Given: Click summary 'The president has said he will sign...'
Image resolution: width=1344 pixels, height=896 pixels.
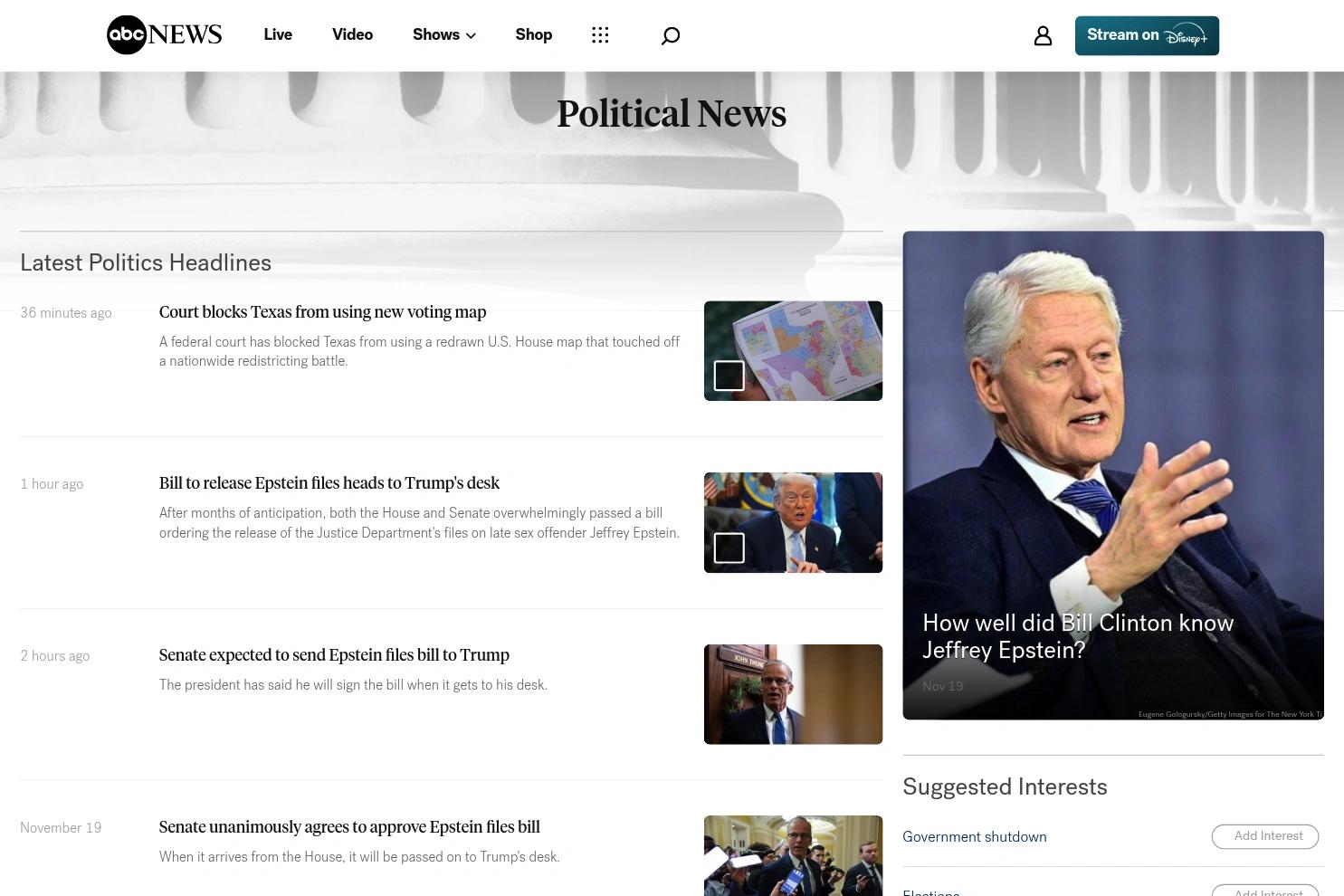Looking at the screenshot, I should click(x=353, y=684).
